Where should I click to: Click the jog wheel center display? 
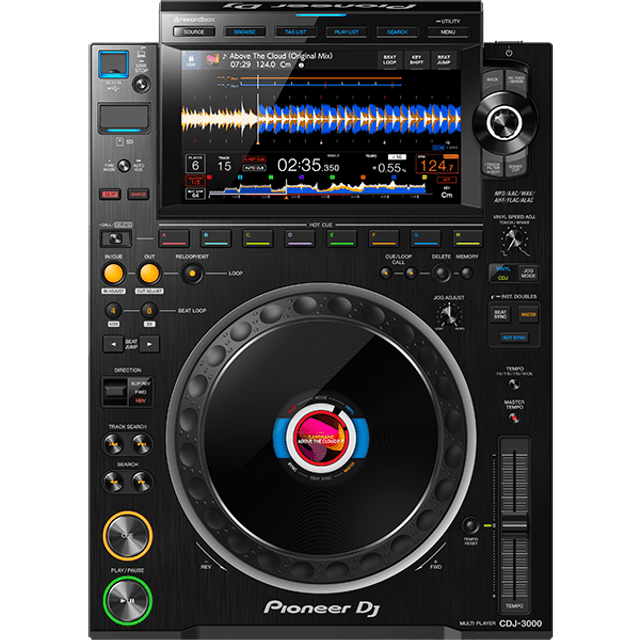pyautogui.click(x=321, y=438)
